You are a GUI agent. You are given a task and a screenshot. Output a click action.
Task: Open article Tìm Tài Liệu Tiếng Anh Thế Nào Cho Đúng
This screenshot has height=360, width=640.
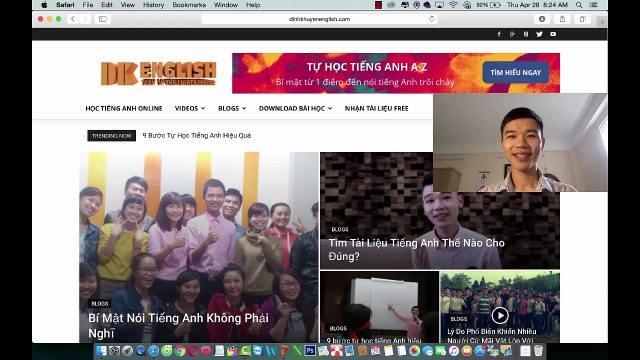click(x=417, y=249)
